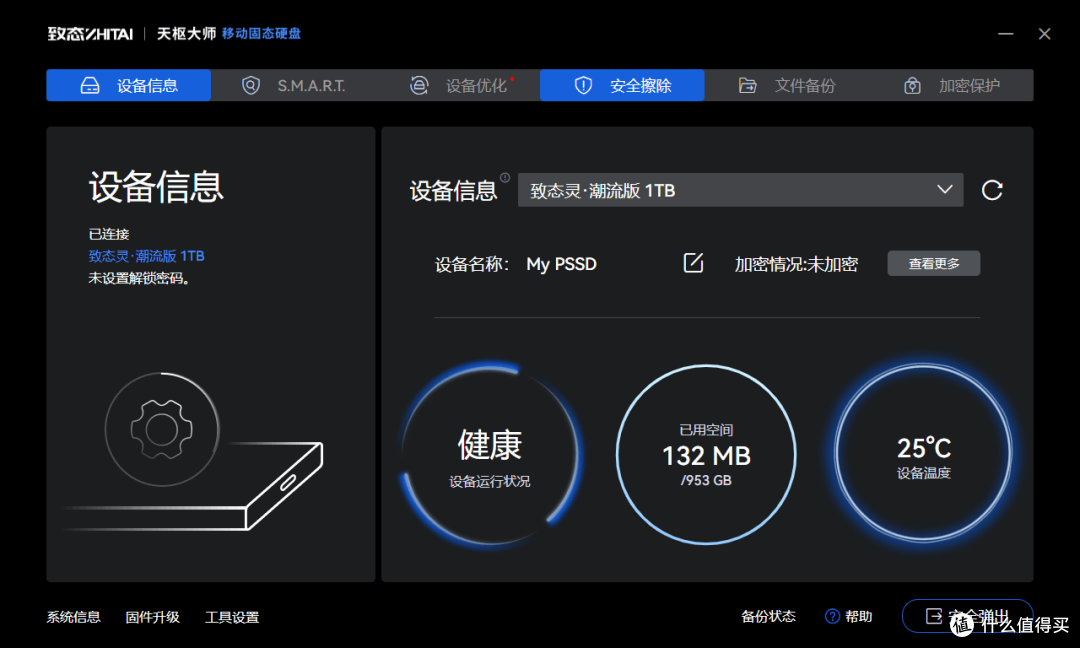Click the 设备优化 optimization icon
The image size is (1080, 648).
(419, 85)
